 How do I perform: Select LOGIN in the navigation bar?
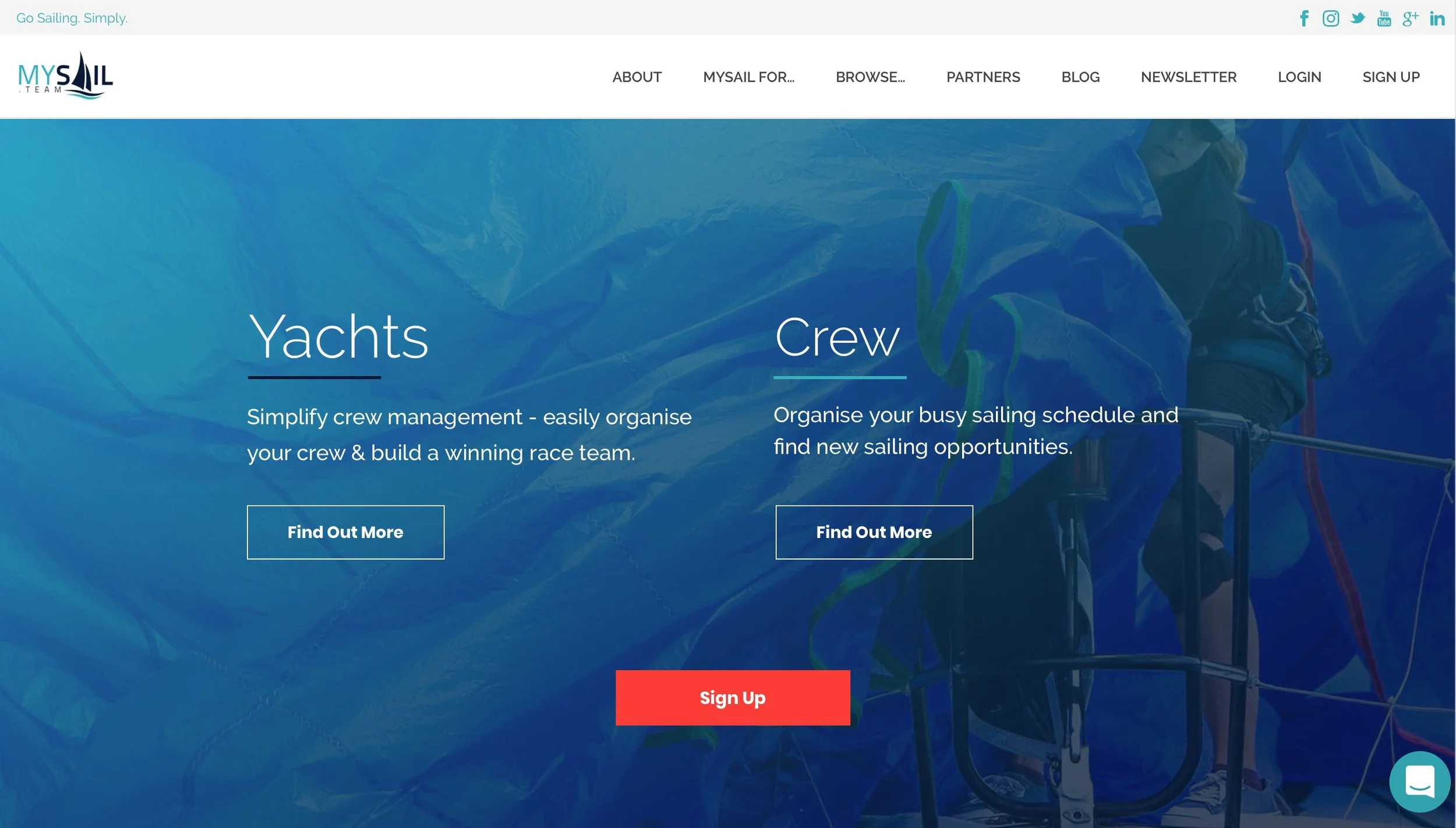1299,77
